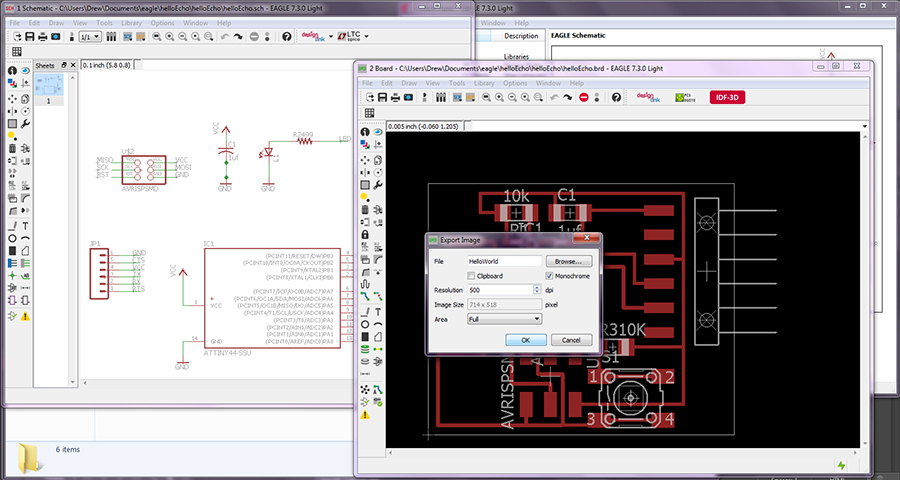Open sheet selector 1/1 dropdown in Schematic
Viewport: 900px width, 480px height.
click(90, 37)
